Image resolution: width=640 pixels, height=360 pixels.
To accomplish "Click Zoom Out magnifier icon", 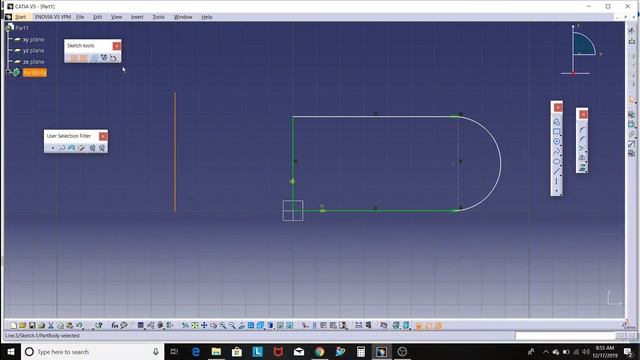I will click(x=232, y=325).
